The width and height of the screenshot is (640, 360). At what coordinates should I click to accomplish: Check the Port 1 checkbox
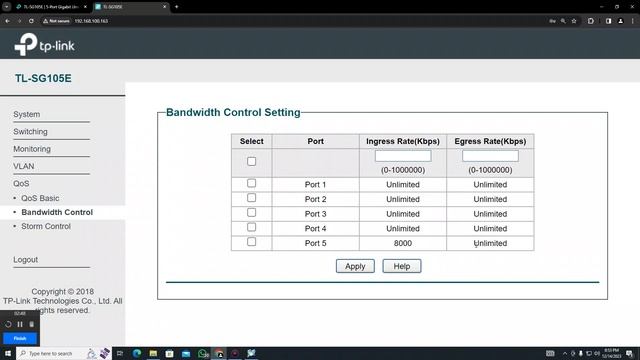(251, 183)
